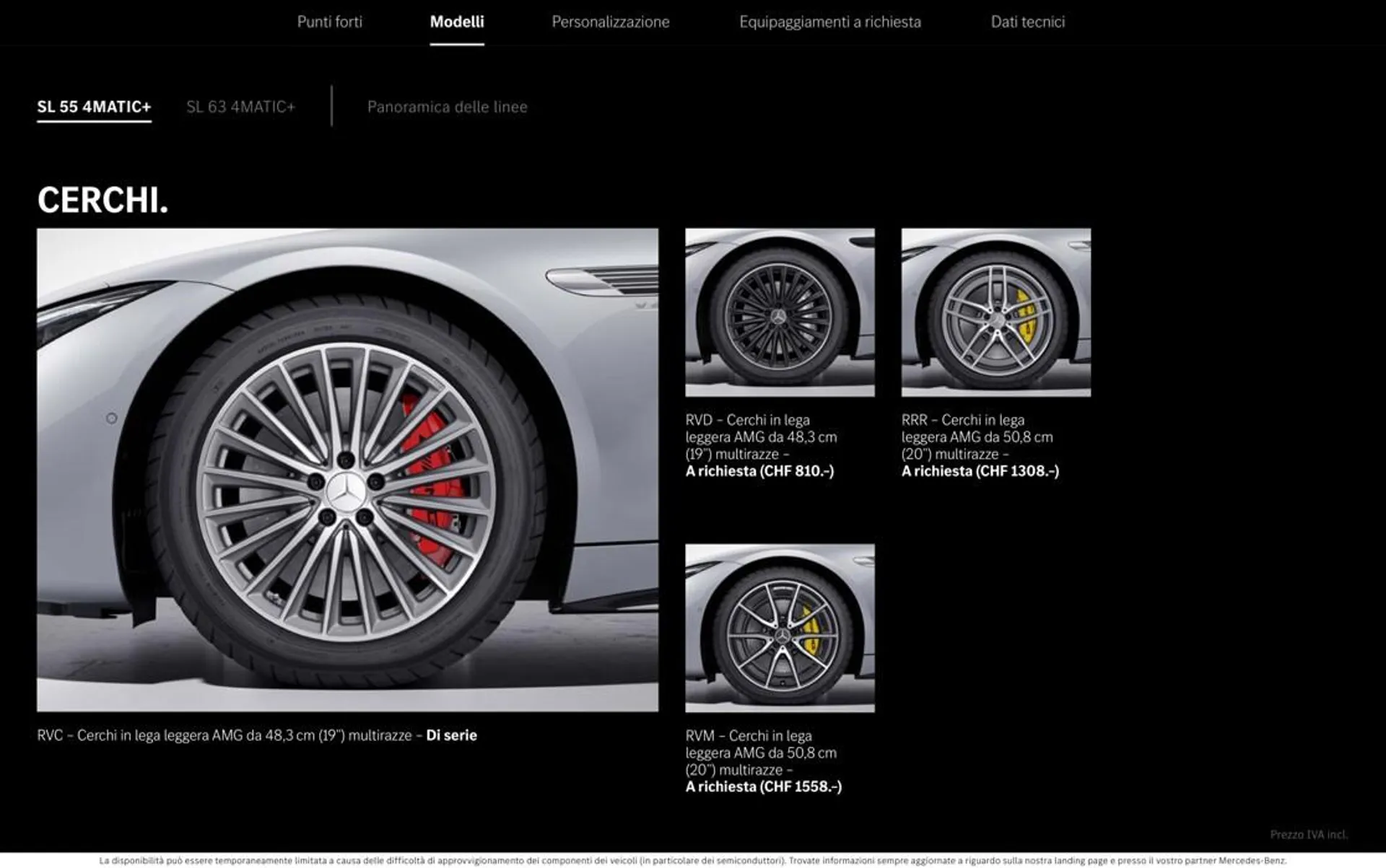Select the RRR 20-inch wheel thumbnail

pyautogui.click(x=996, y=312)
